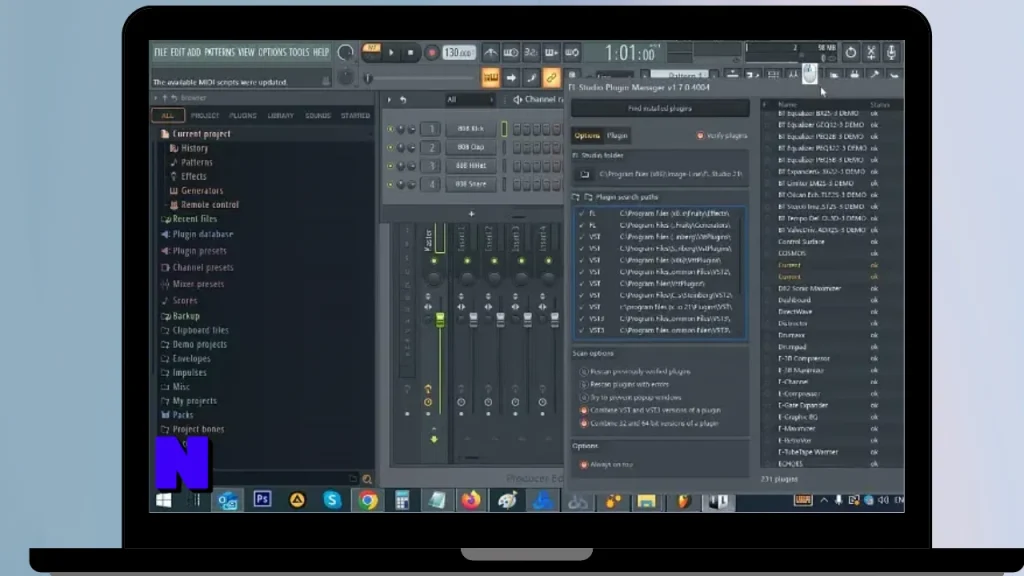Open the TOOLS menu
This screenshot has height=576, width=1024.
pos(299,52)
